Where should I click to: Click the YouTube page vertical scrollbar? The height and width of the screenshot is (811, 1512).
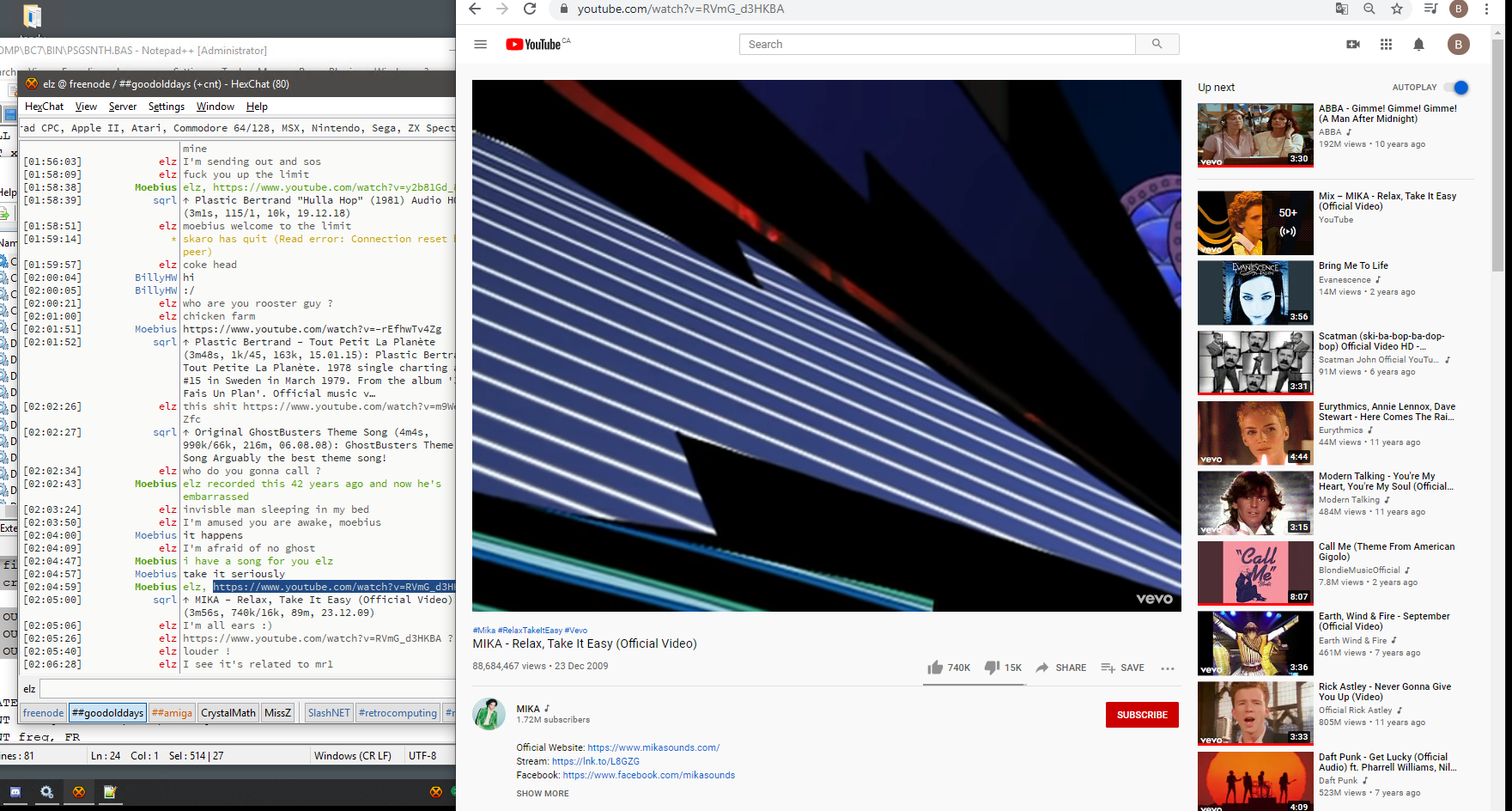click(1497, 155)
